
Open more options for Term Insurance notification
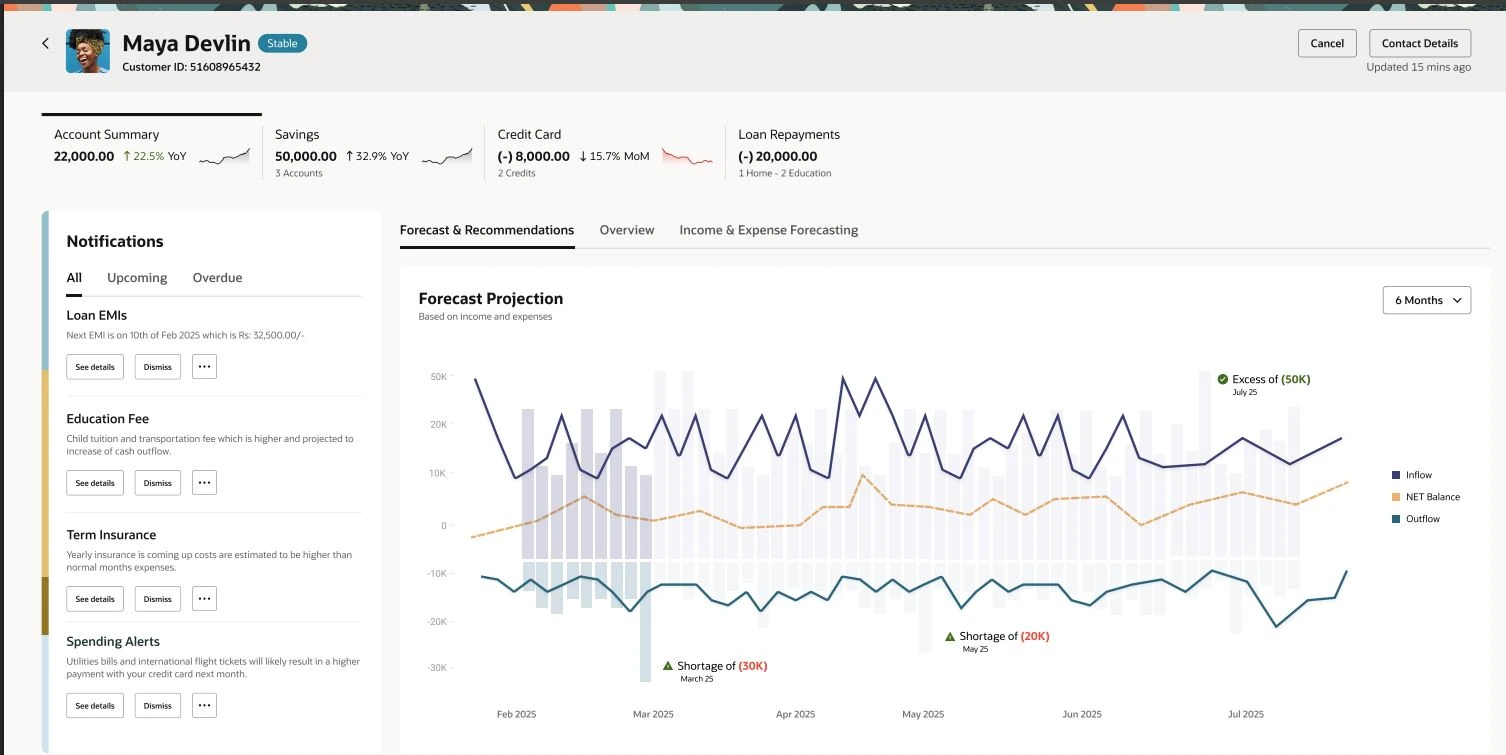click(204, 598)
